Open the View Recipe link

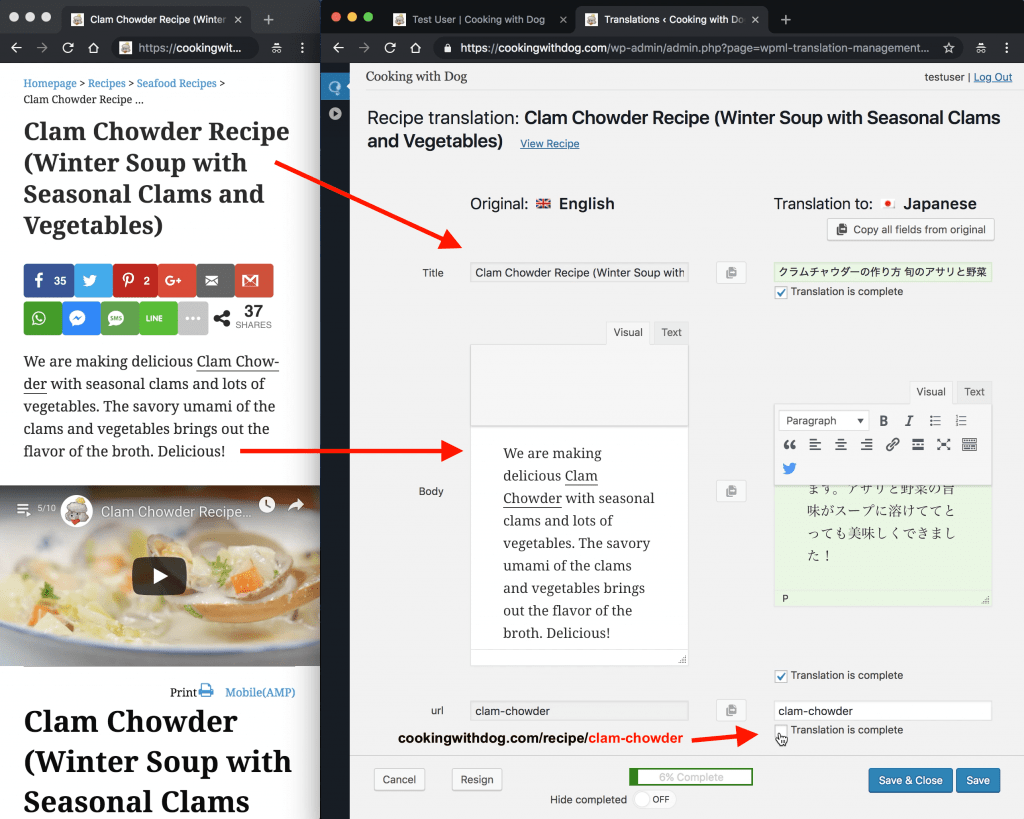(550, 144)
